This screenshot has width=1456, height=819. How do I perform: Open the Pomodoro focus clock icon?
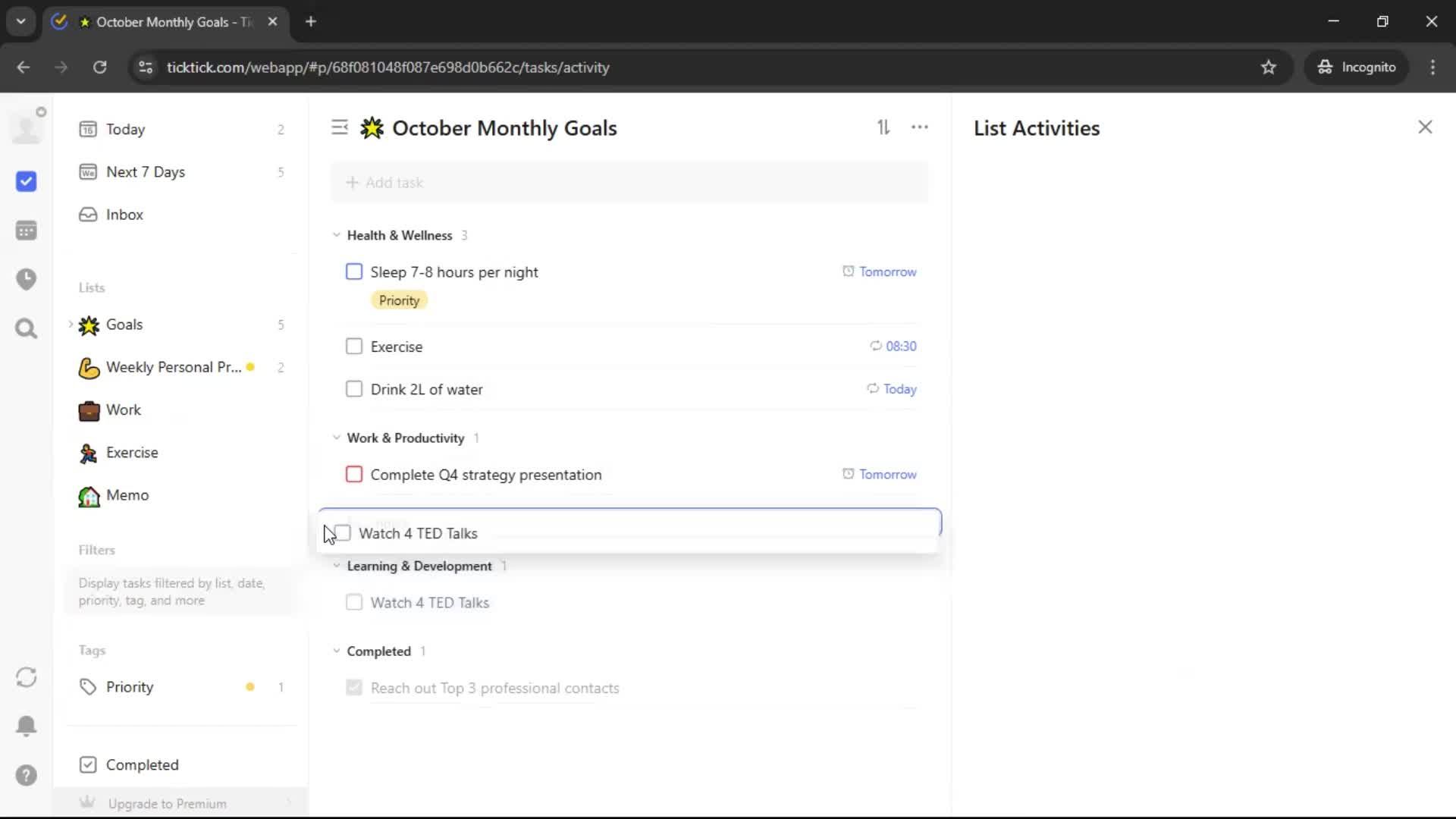pyautogui.click(x=26, y=279)
